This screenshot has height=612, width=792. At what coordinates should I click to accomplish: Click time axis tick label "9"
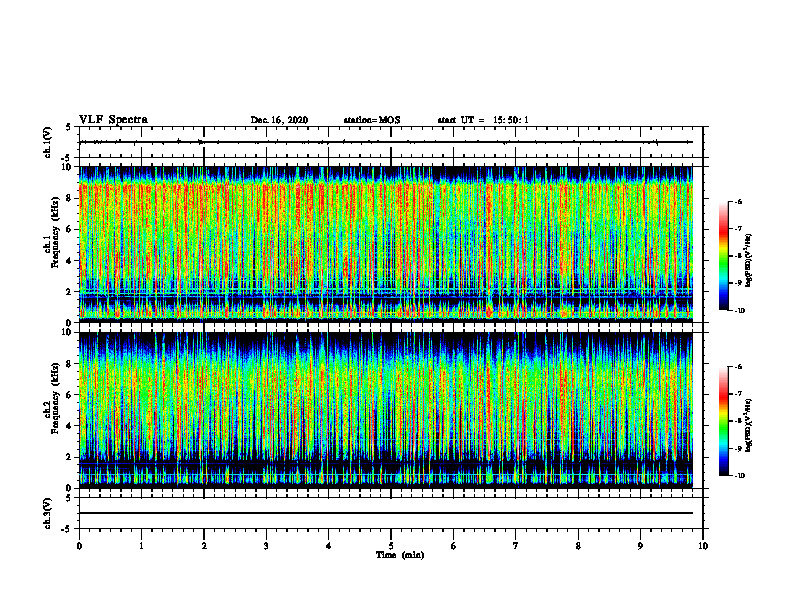[x=640, y=546]
